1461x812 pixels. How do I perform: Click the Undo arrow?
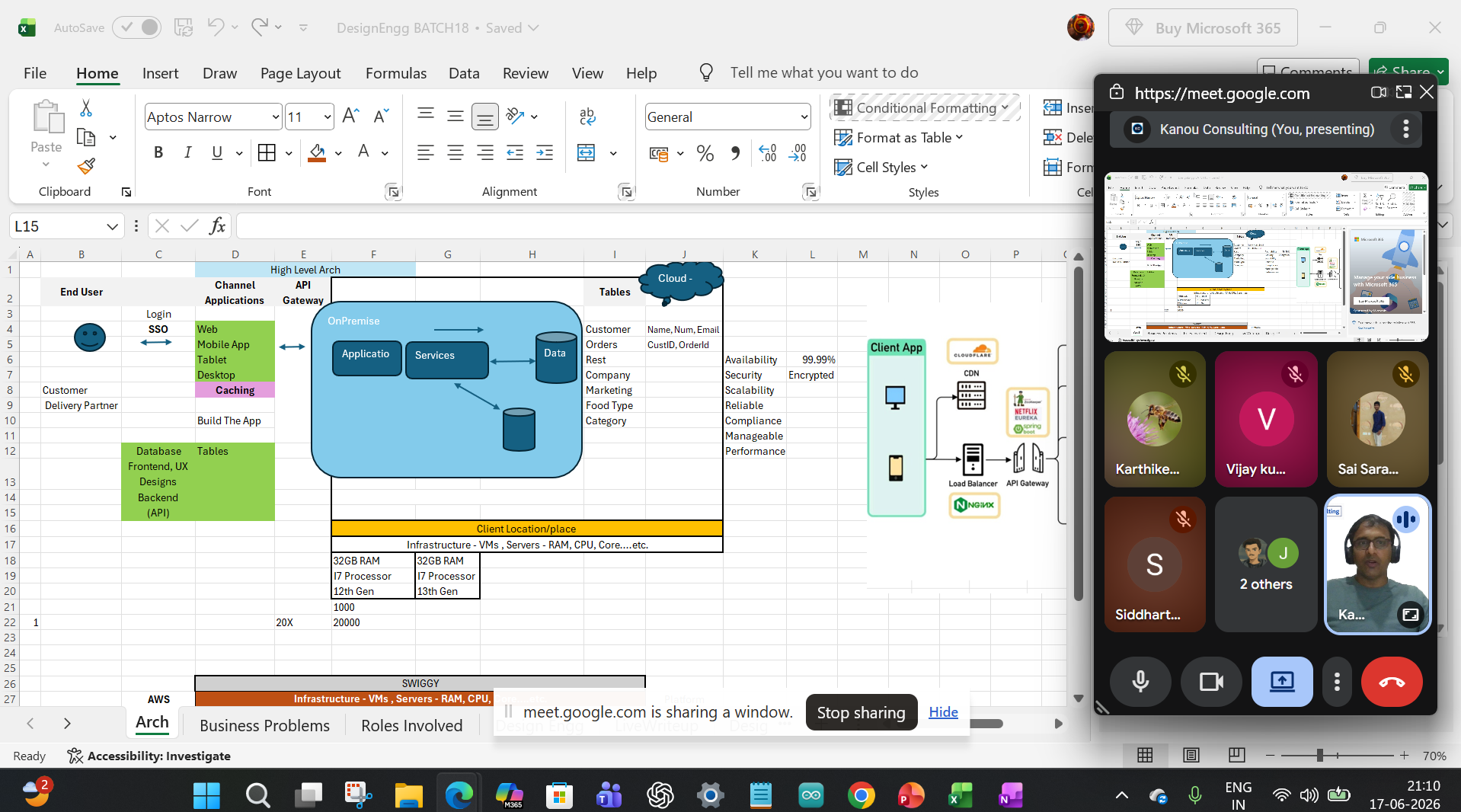[216, 27]
